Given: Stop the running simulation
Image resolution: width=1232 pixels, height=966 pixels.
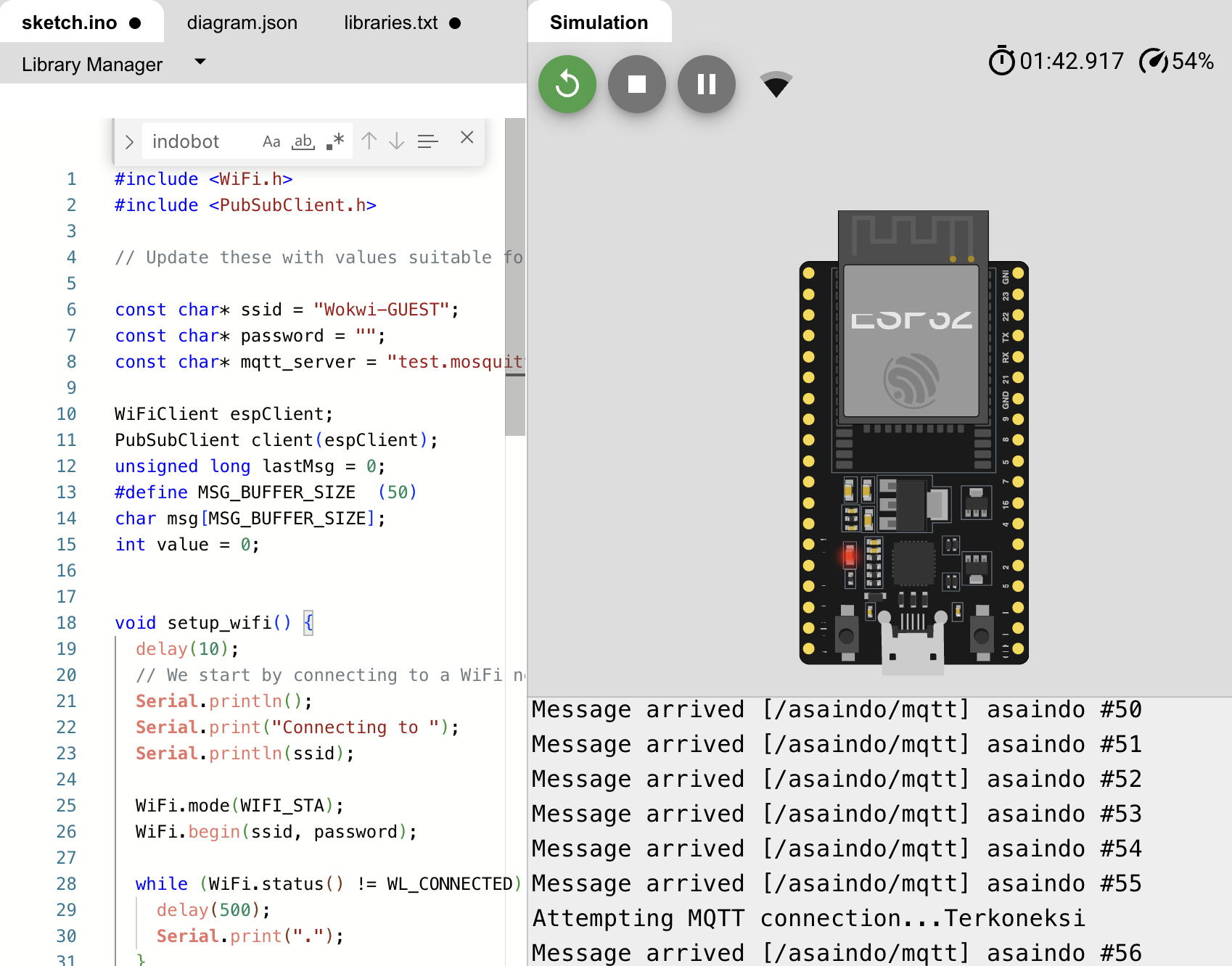Looking at the screenshot, I should click(x=637, y=84).
